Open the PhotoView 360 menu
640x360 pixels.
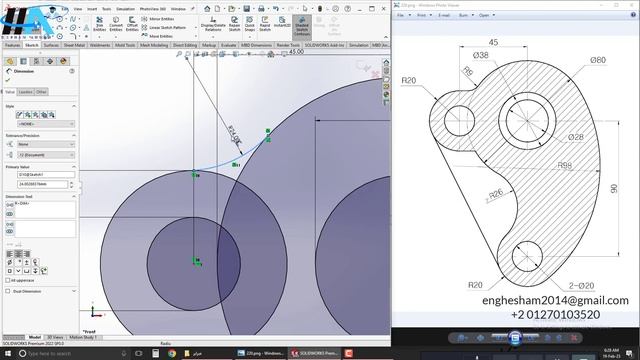coord(153,9)
